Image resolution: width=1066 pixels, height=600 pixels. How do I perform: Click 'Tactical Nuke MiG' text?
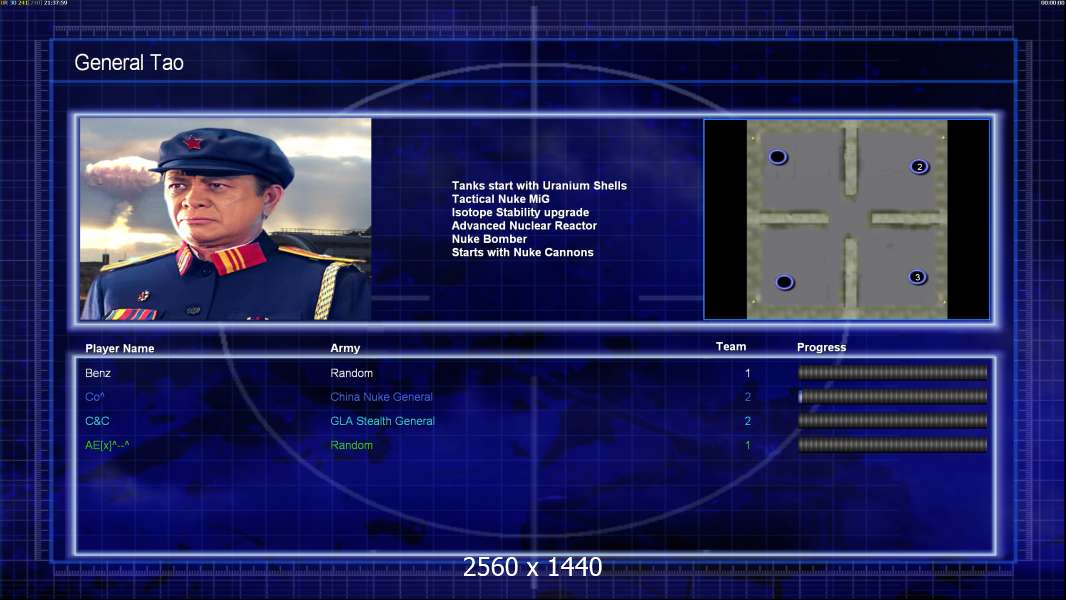pos(500,199)
